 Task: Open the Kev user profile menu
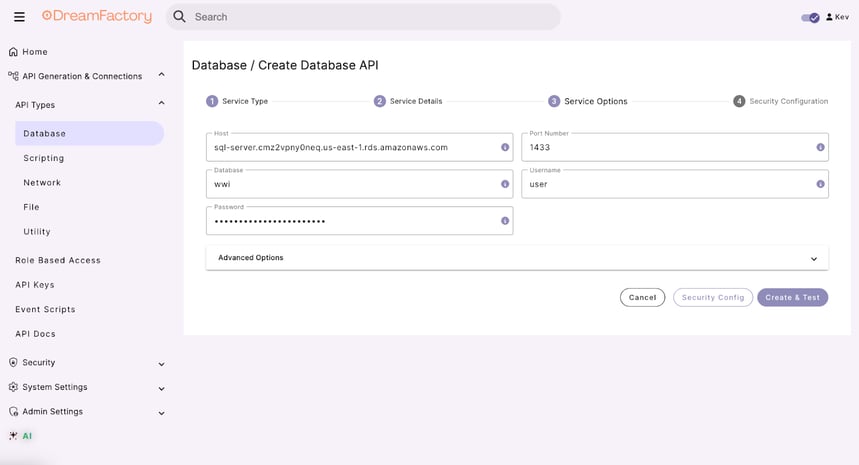837,17
